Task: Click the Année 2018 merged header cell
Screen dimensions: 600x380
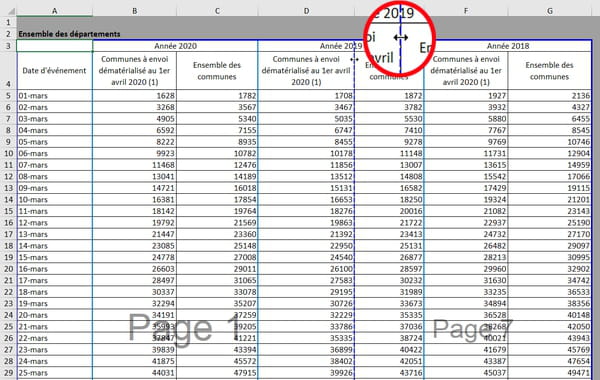Action: [508, 46]
